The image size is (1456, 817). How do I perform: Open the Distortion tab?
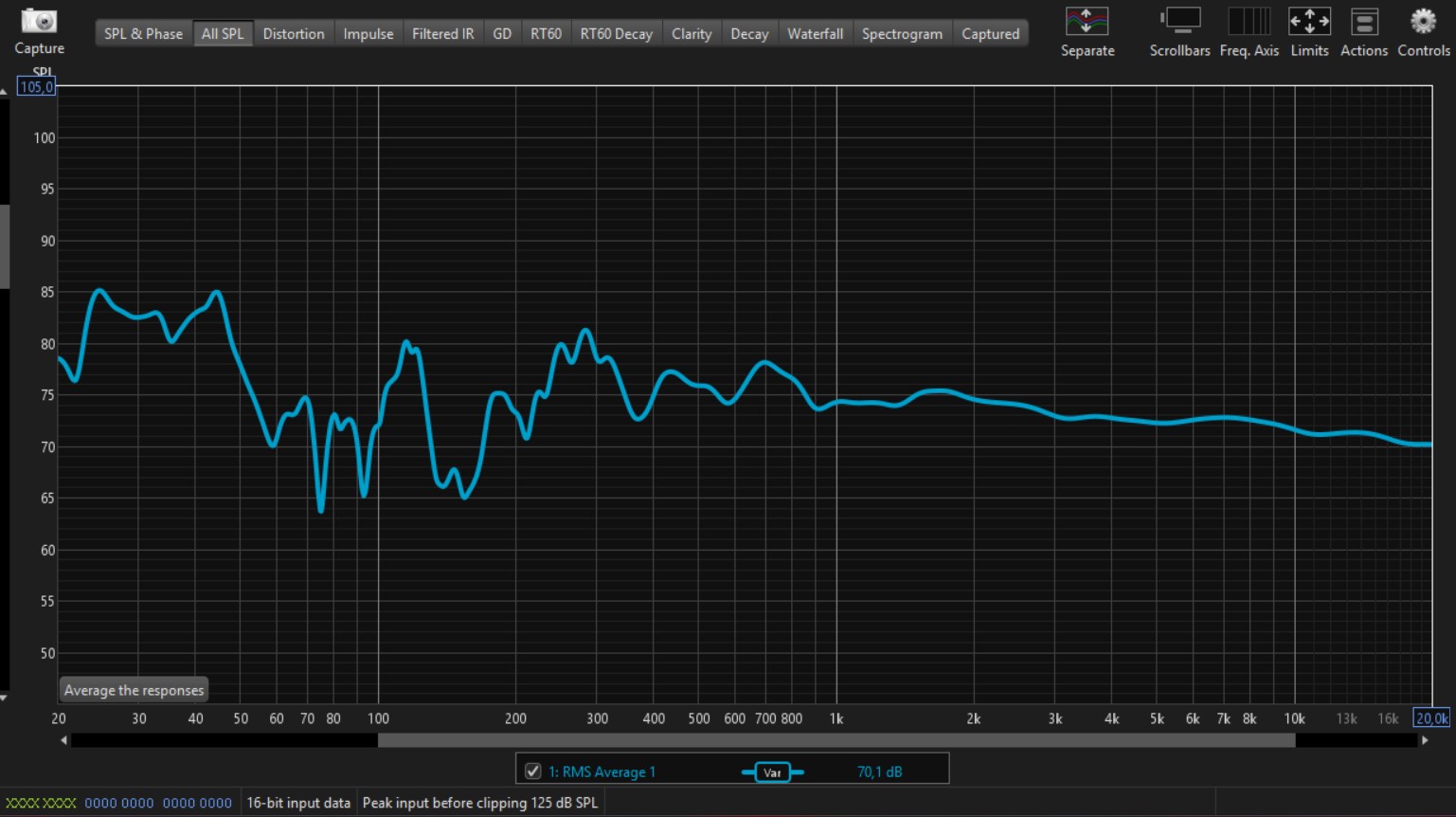tap(293, 34)
